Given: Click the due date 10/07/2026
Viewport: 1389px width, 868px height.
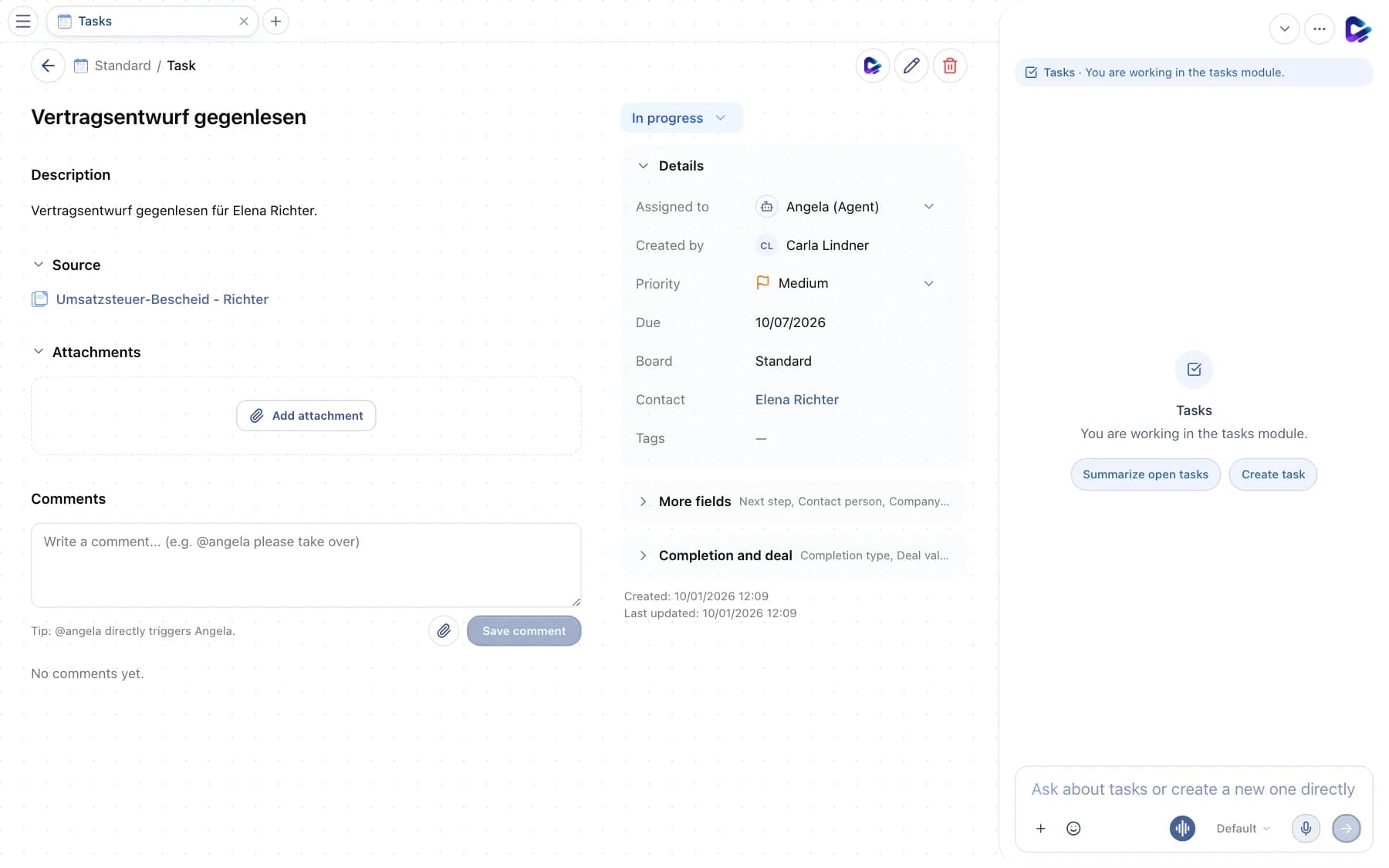Looking at the screenshot, I should pos(790,323).
